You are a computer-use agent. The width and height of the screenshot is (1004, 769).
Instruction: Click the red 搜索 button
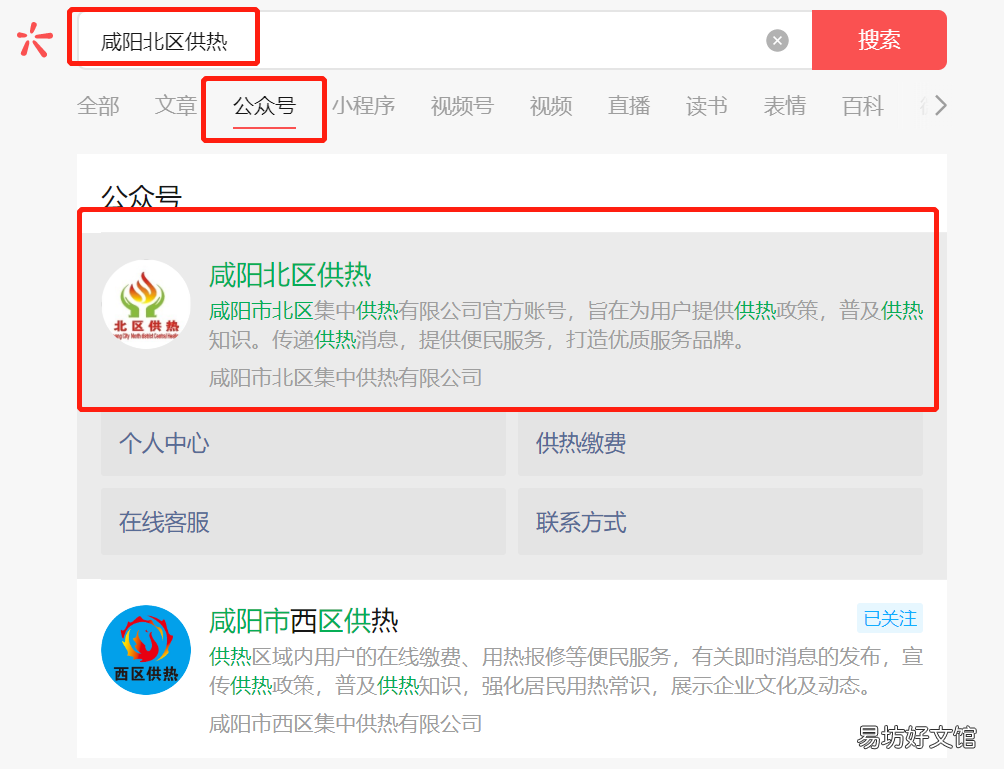click(x=878, y=40)
